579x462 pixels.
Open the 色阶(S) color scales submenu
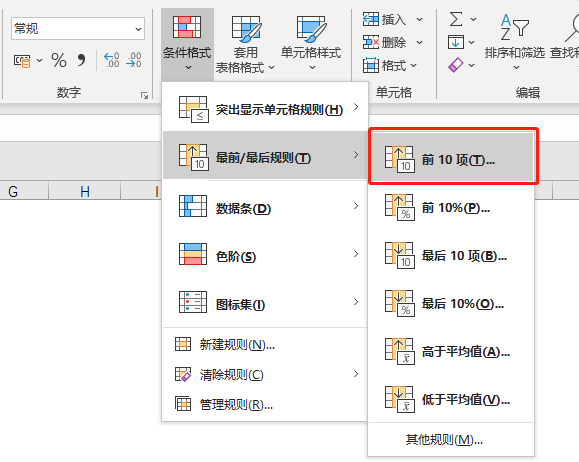[x=265, y=254]
